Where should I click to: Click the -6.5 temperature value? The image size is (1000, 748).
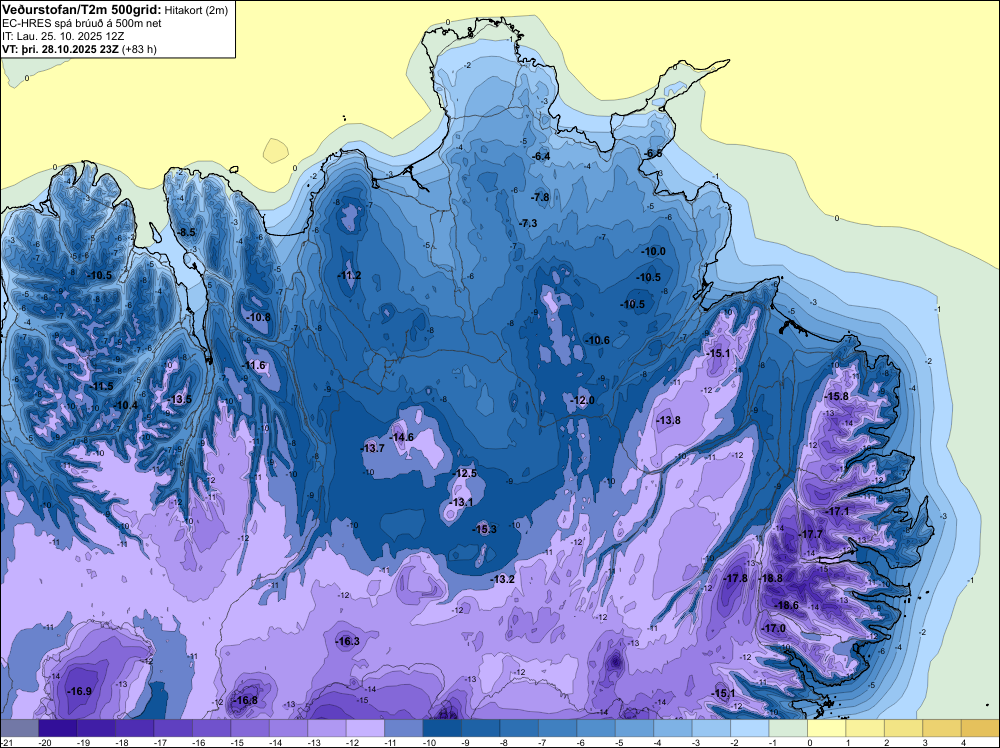pyautogui.click(x=652, y=154)
